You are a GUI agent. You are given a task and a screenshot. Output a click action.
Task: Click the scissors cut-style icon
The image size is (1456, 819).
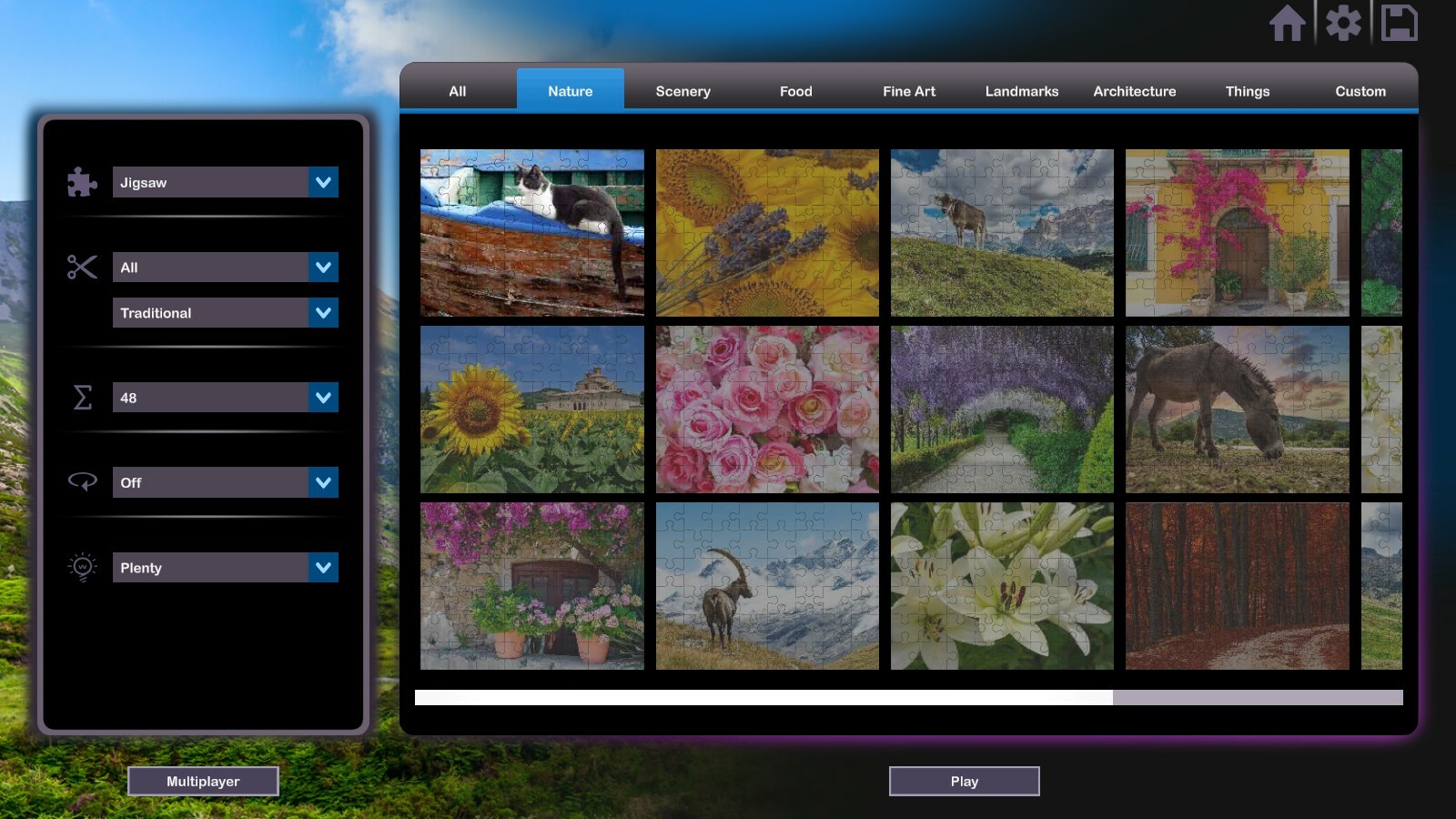81,267
